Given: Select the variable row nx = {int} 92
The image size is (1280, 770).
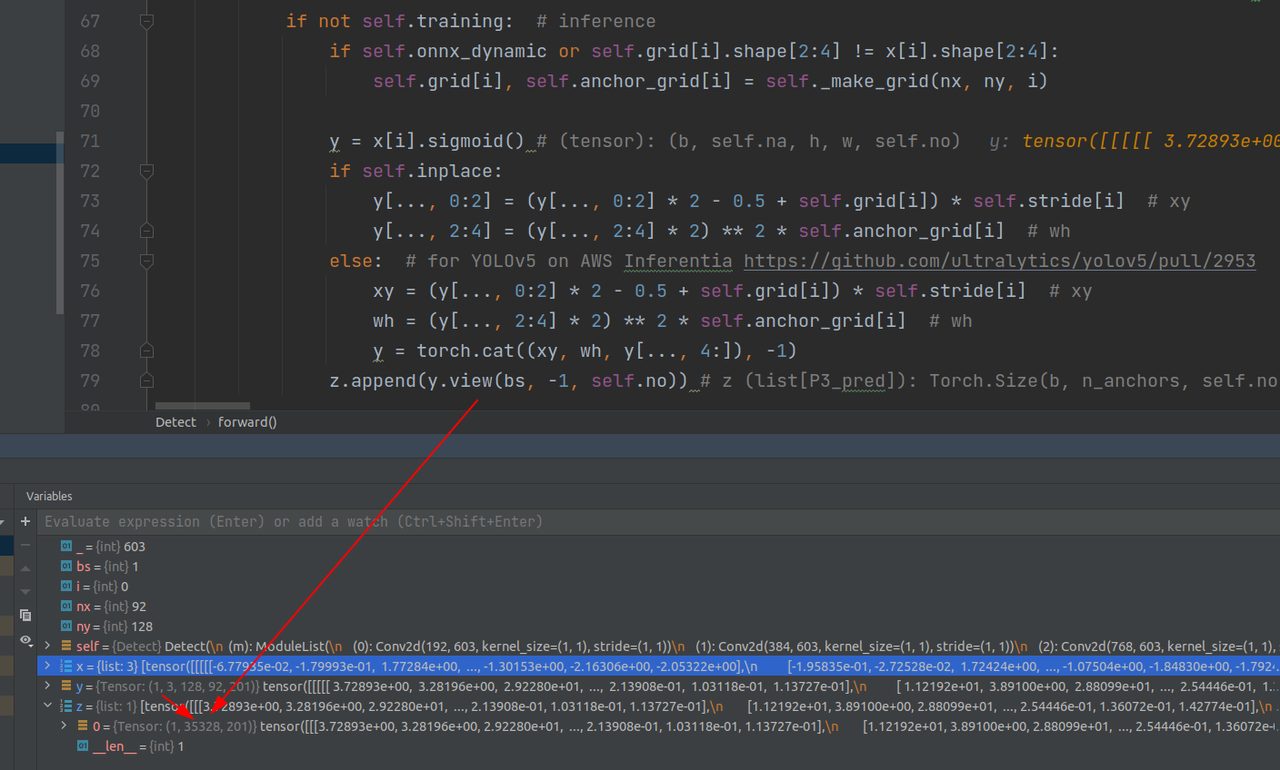Looking at the screenshot, I should point(658,607).
